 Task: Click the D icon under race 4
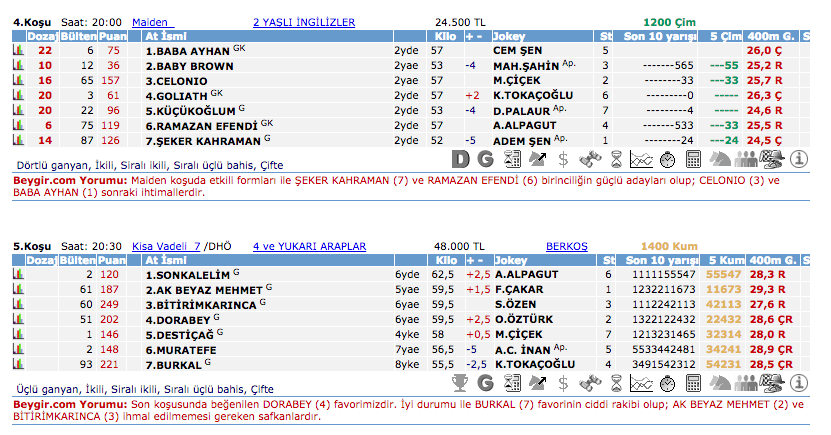coord(460,158)
